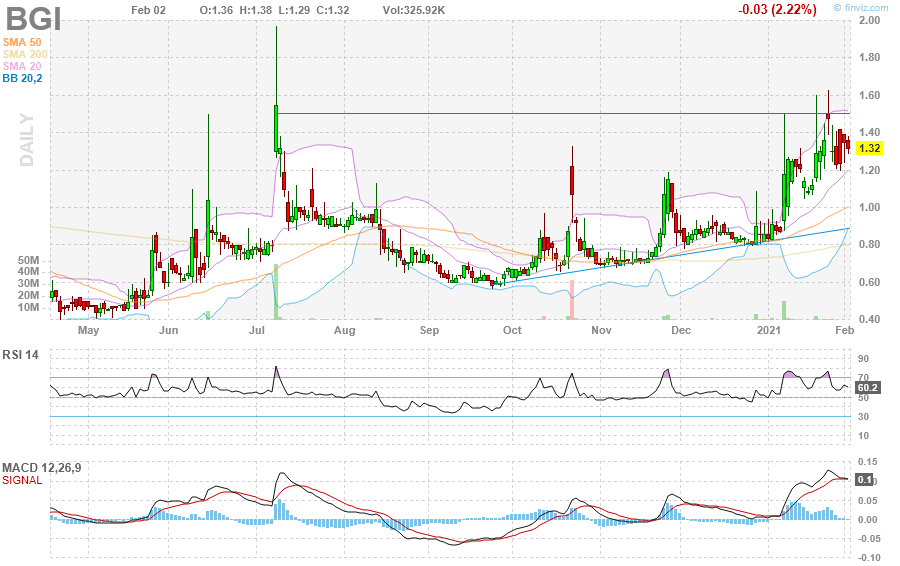Click the large green July volume bar
The height and width of the screenshot is (566, 900).
(276, 292)
